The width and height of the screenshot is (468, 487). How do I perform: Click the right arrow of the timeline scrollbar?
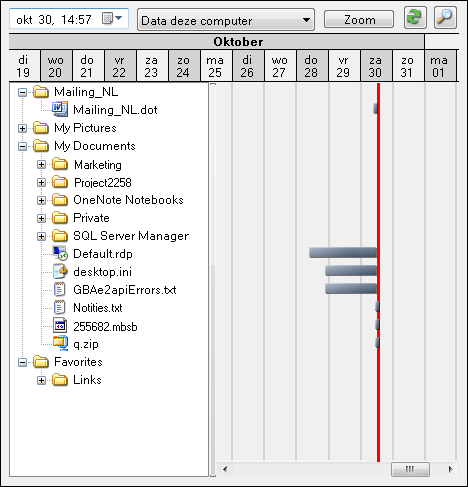(x=451, y=469)
